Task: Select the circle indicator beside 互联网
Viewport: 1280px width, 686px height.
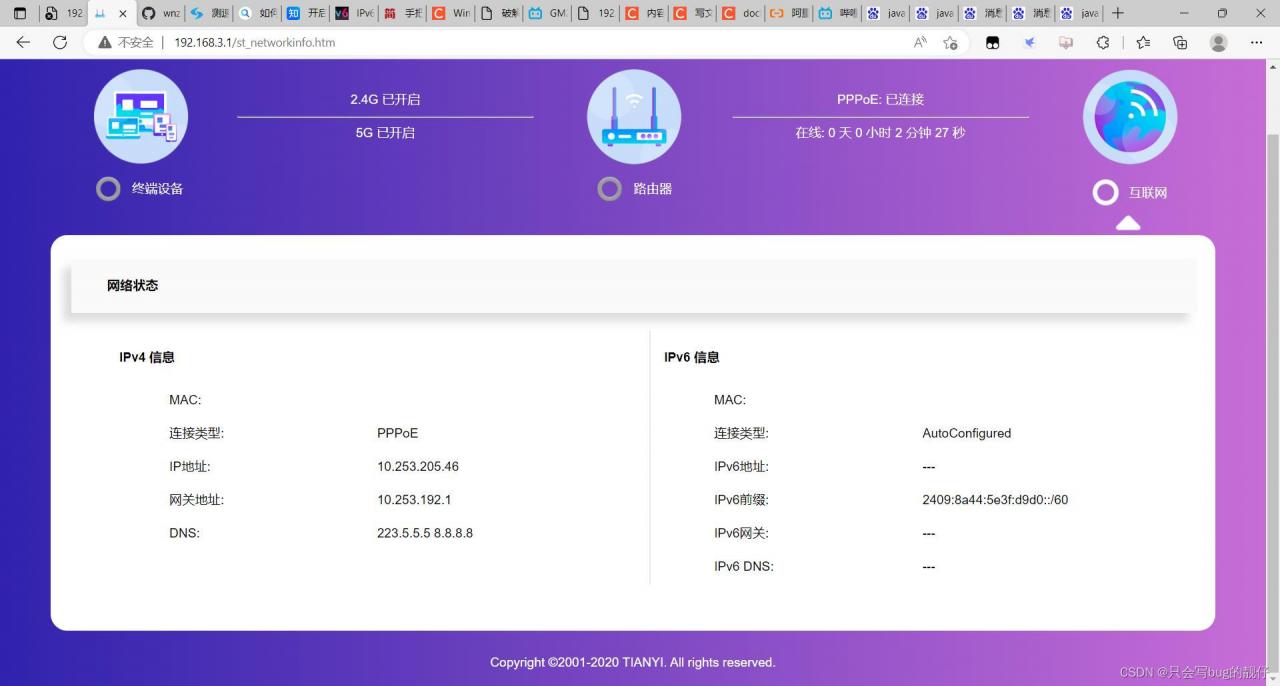Action: (x=1105, y=192)
